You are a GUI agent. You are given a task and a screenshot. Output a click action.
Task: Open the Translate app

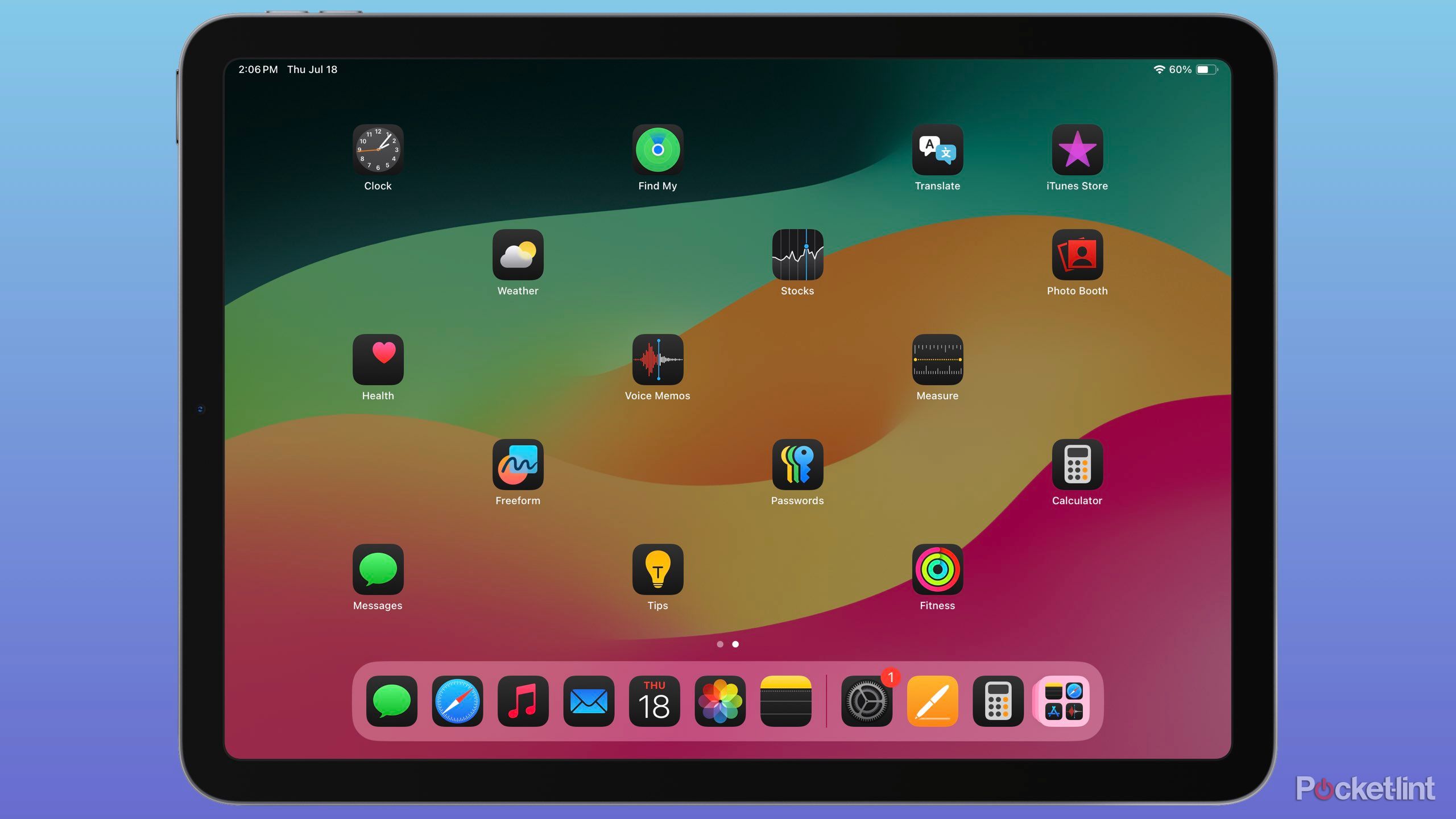tap(937, 150)
